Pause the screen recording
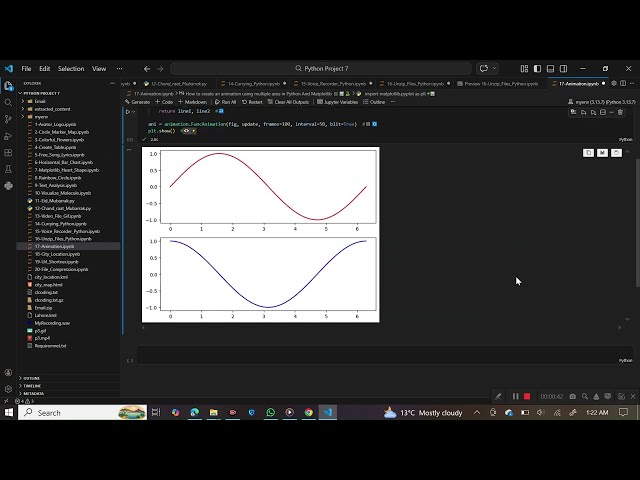Image resolution: width=640 pixels, height=480 pixels. (516, 396)
